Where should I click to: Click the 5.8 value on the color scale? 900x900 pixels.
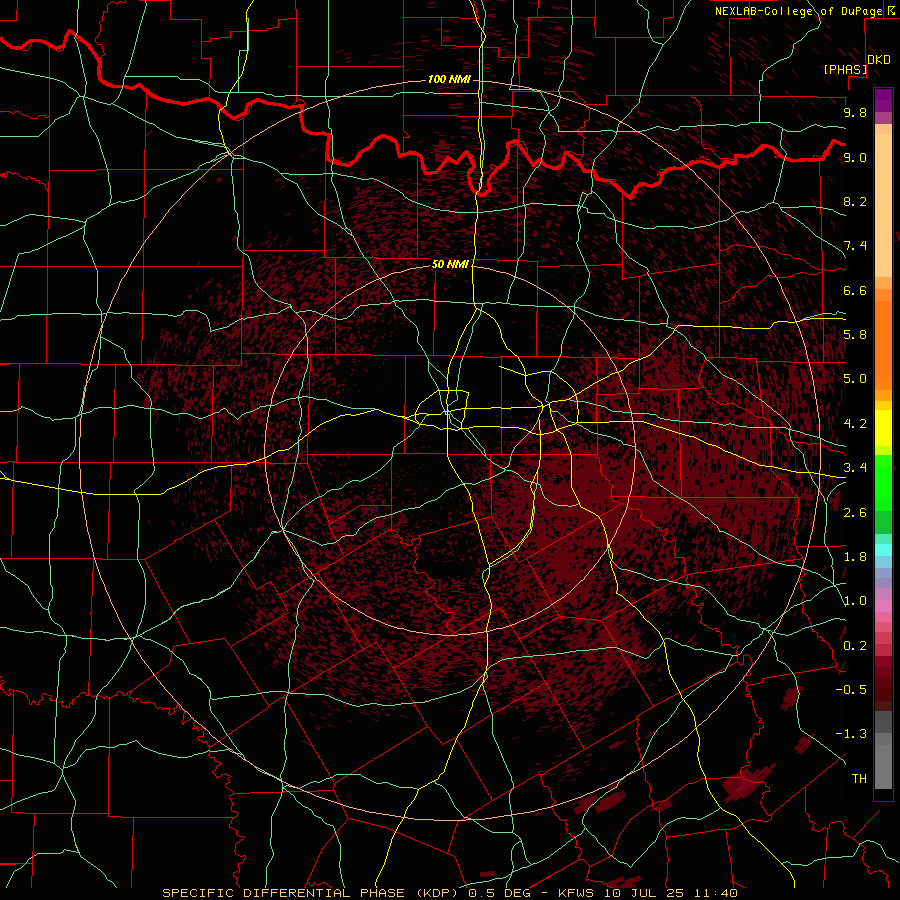click(x=855, y=335)
